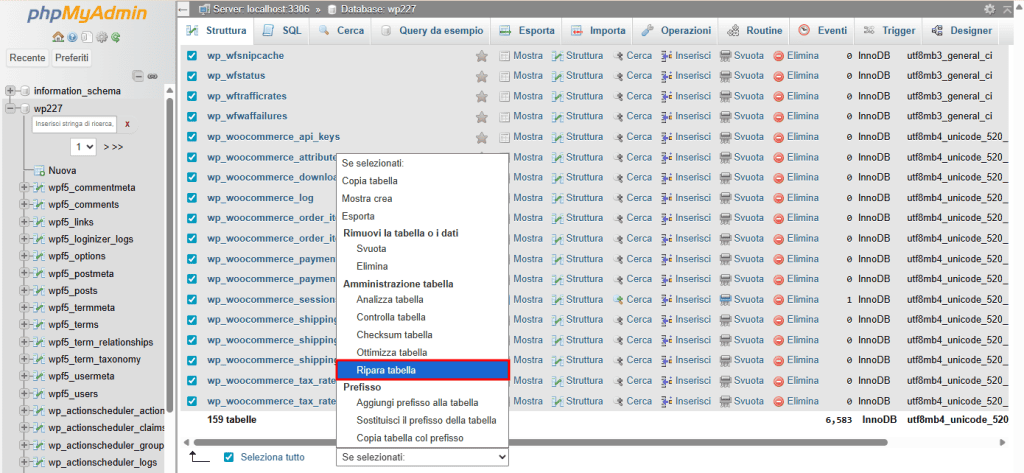Collapse all navigation tree items icon
Viewport: 1024px width, 473px height.
[x=138, y=76]
